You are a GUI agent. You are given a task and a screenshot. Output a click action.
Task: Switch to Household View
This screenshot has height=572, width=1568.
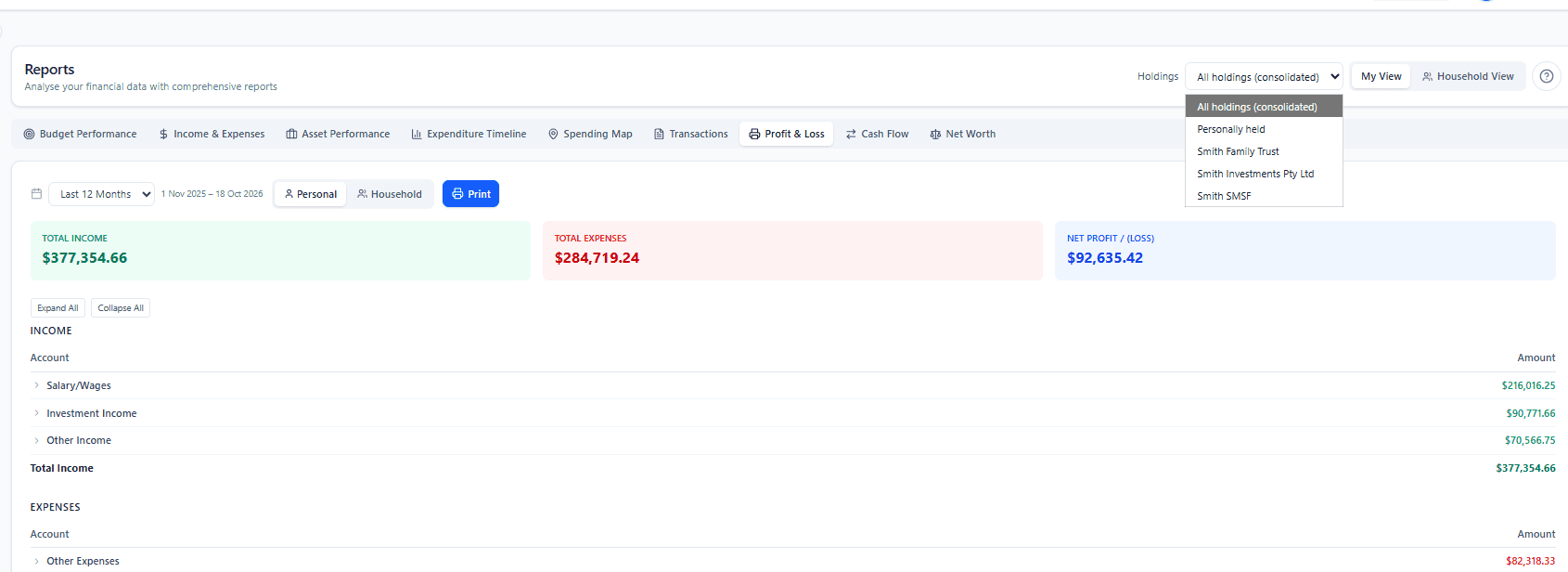(x=1468, y=76)
